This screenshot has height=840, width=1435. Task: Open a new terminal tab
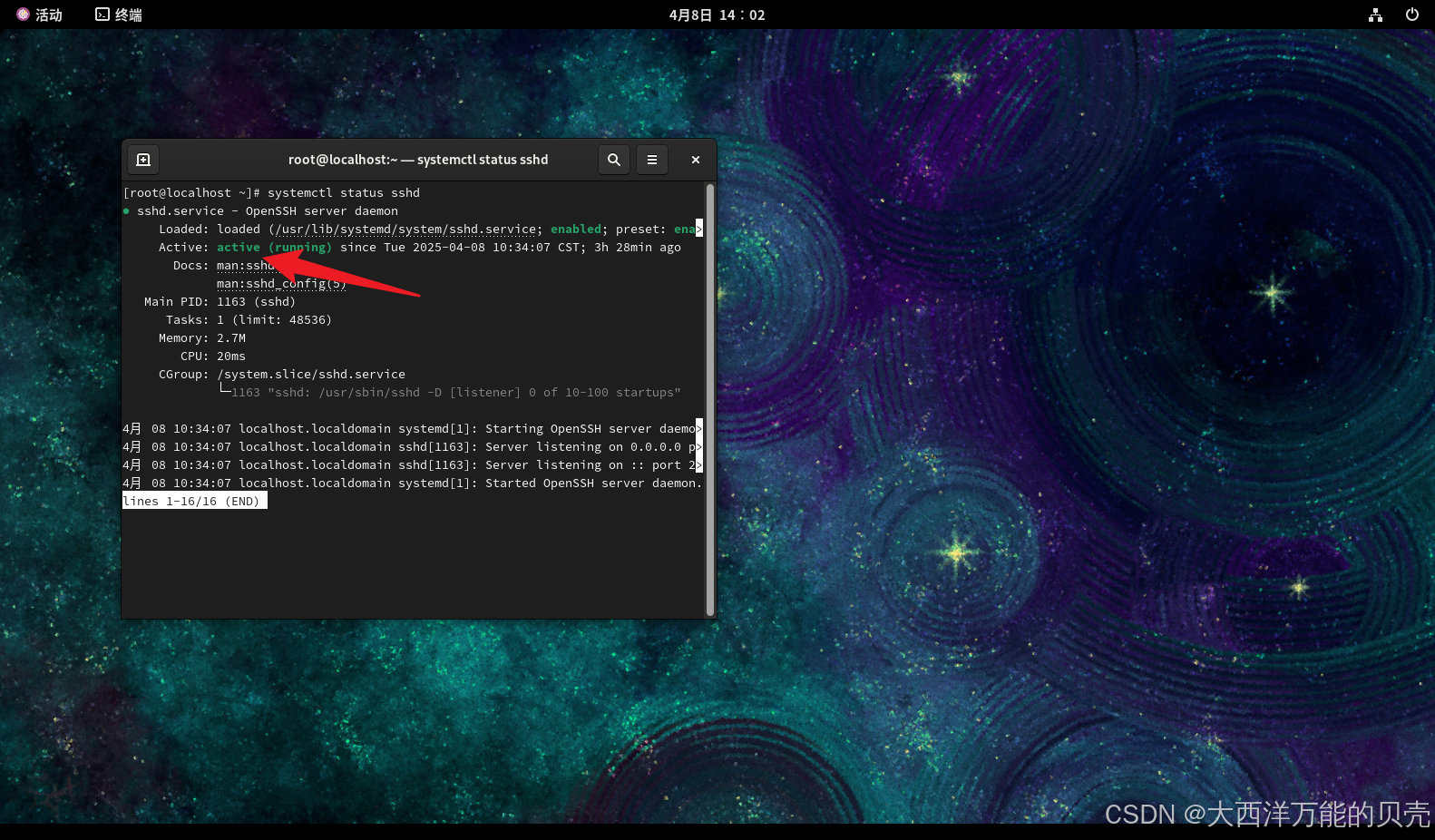143,160
